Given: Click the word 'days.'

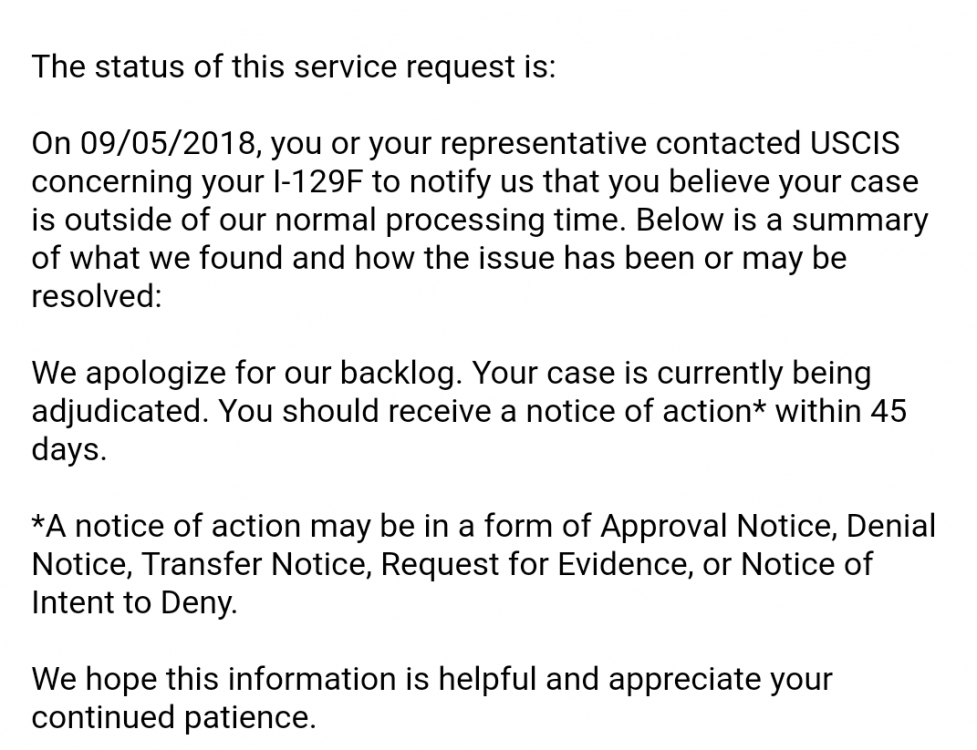Looking at the screenshot, I should (x=69, y=450).
